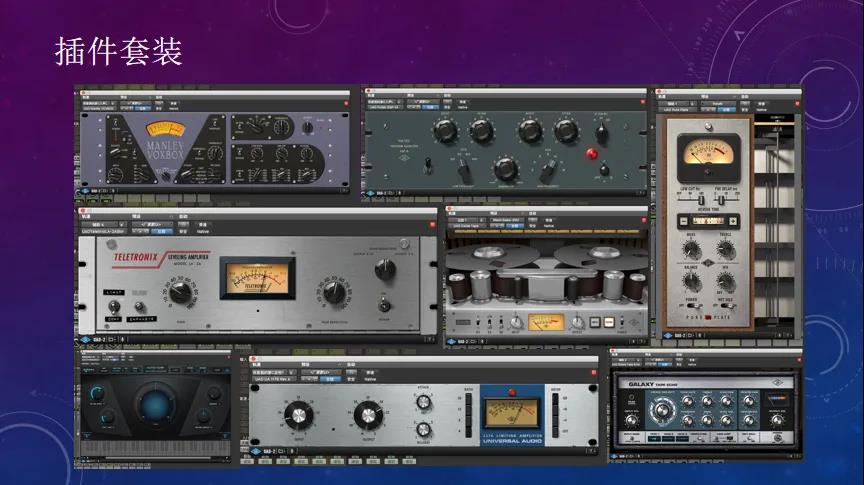Click the 1176 Attack knob
The height and width of the screenshot is (485, 864).
coord(423,402)
